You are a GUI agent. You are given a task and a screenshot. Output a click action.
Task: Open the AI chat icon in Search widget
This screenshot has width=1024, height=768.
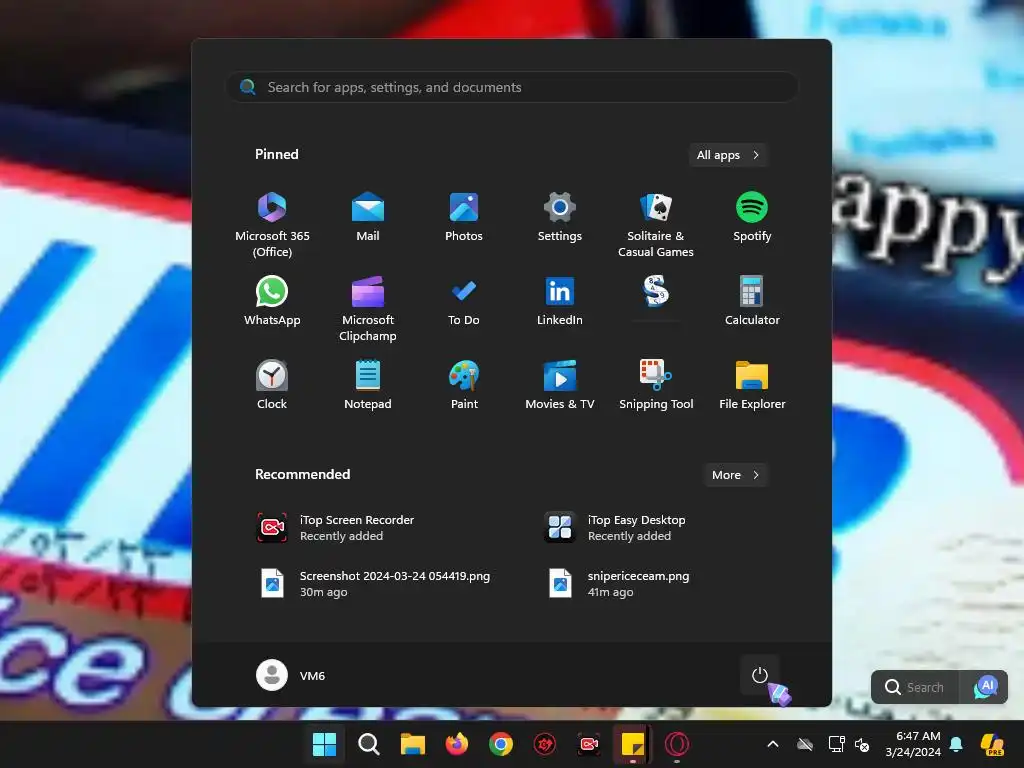[x=985, y=687]
